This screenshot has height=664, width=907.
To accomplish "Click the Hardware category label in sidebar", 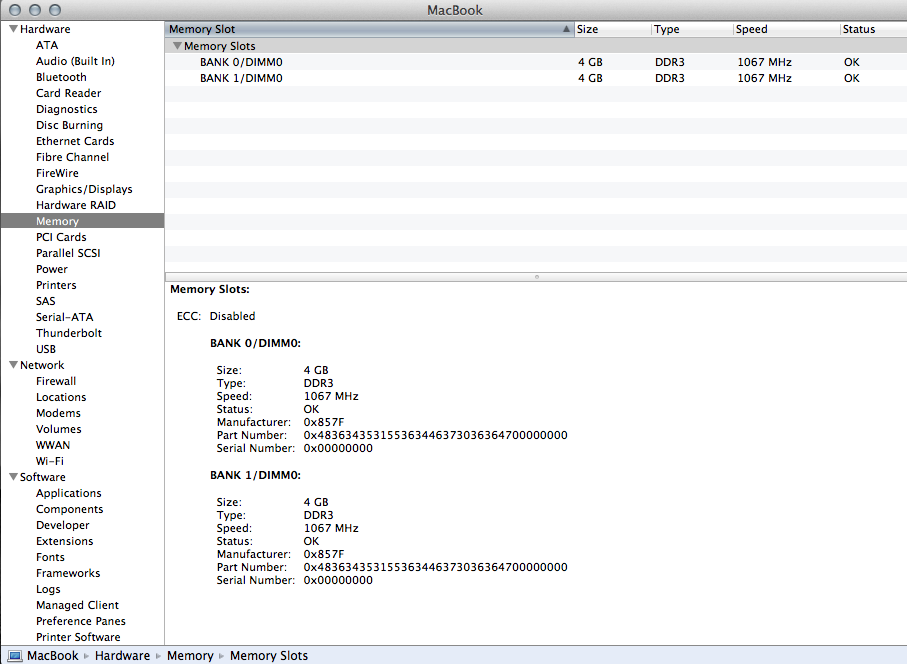I will pyautogui.click(x=45, y=29).
